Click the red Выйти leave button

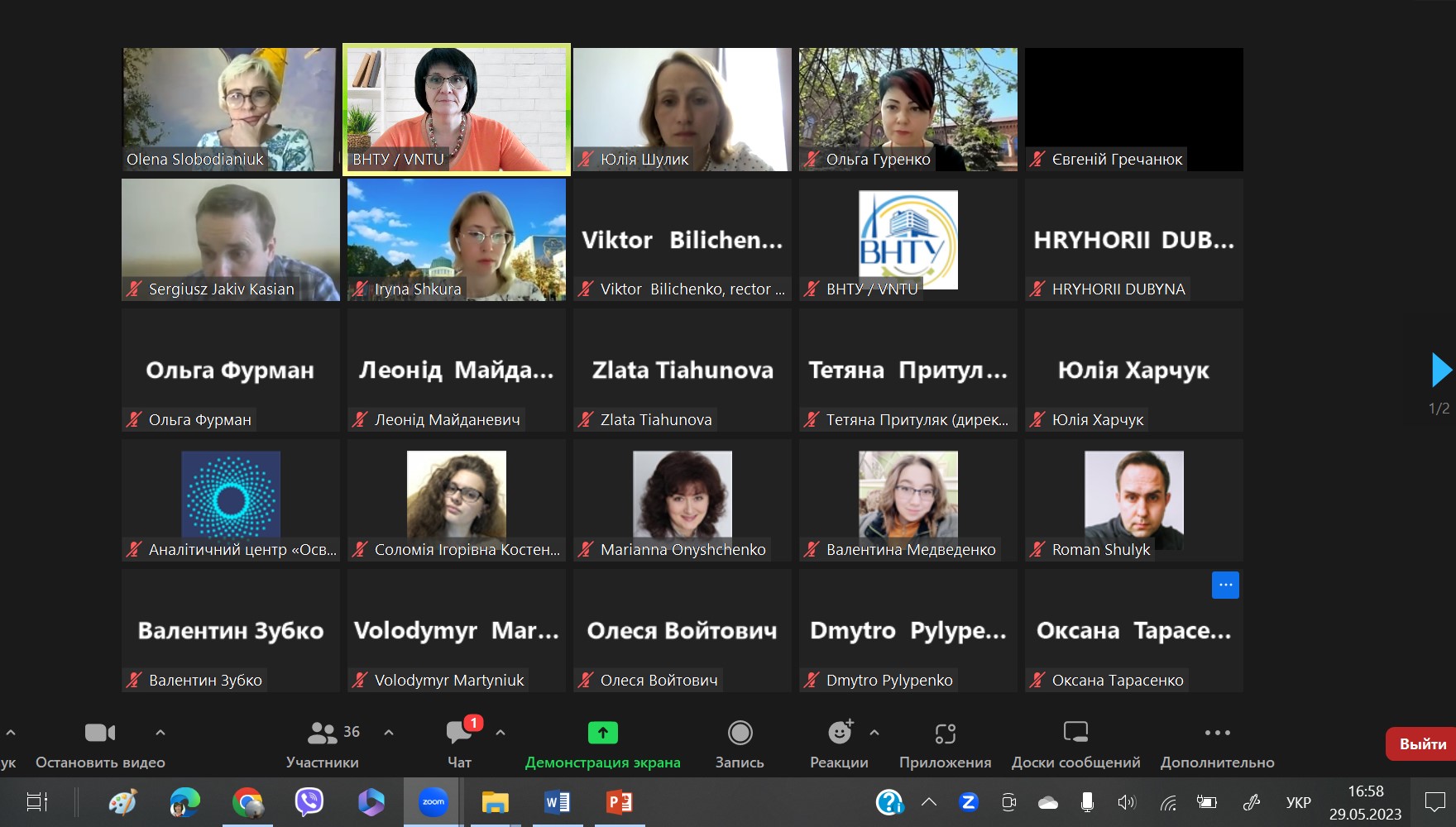click(x=1421, y=743)
